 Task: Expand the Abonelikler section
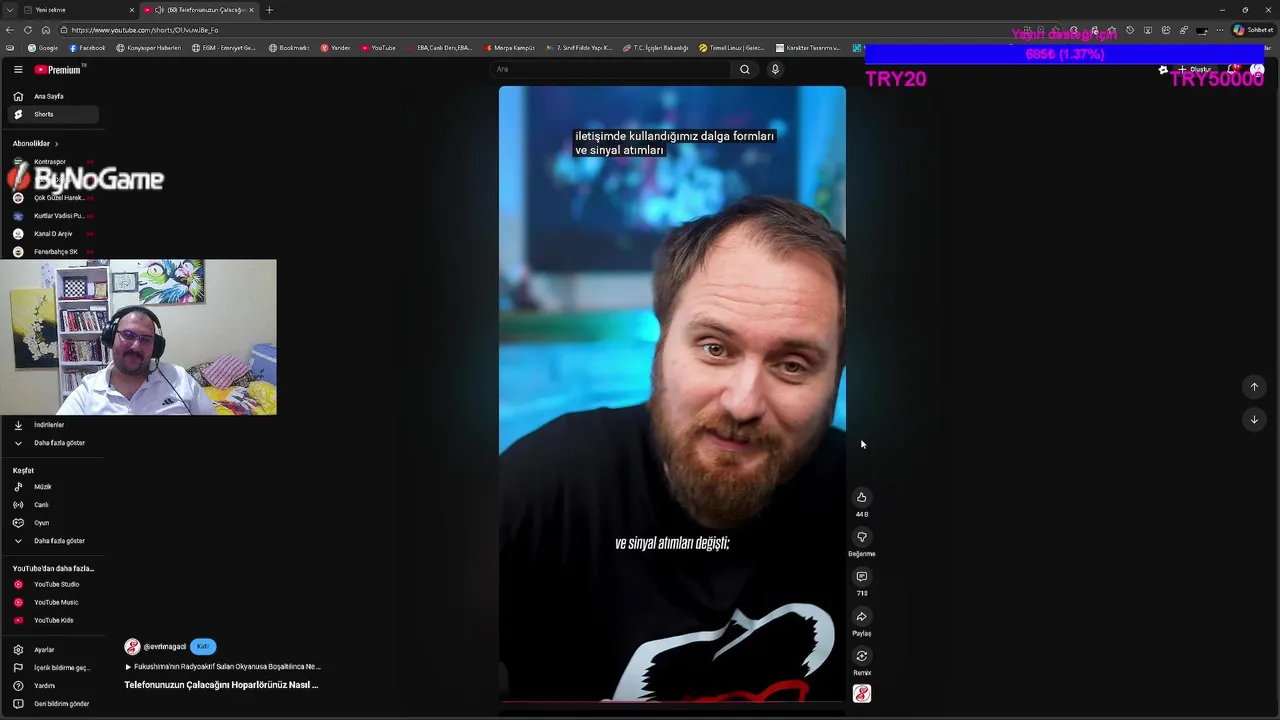click(36, 143)
